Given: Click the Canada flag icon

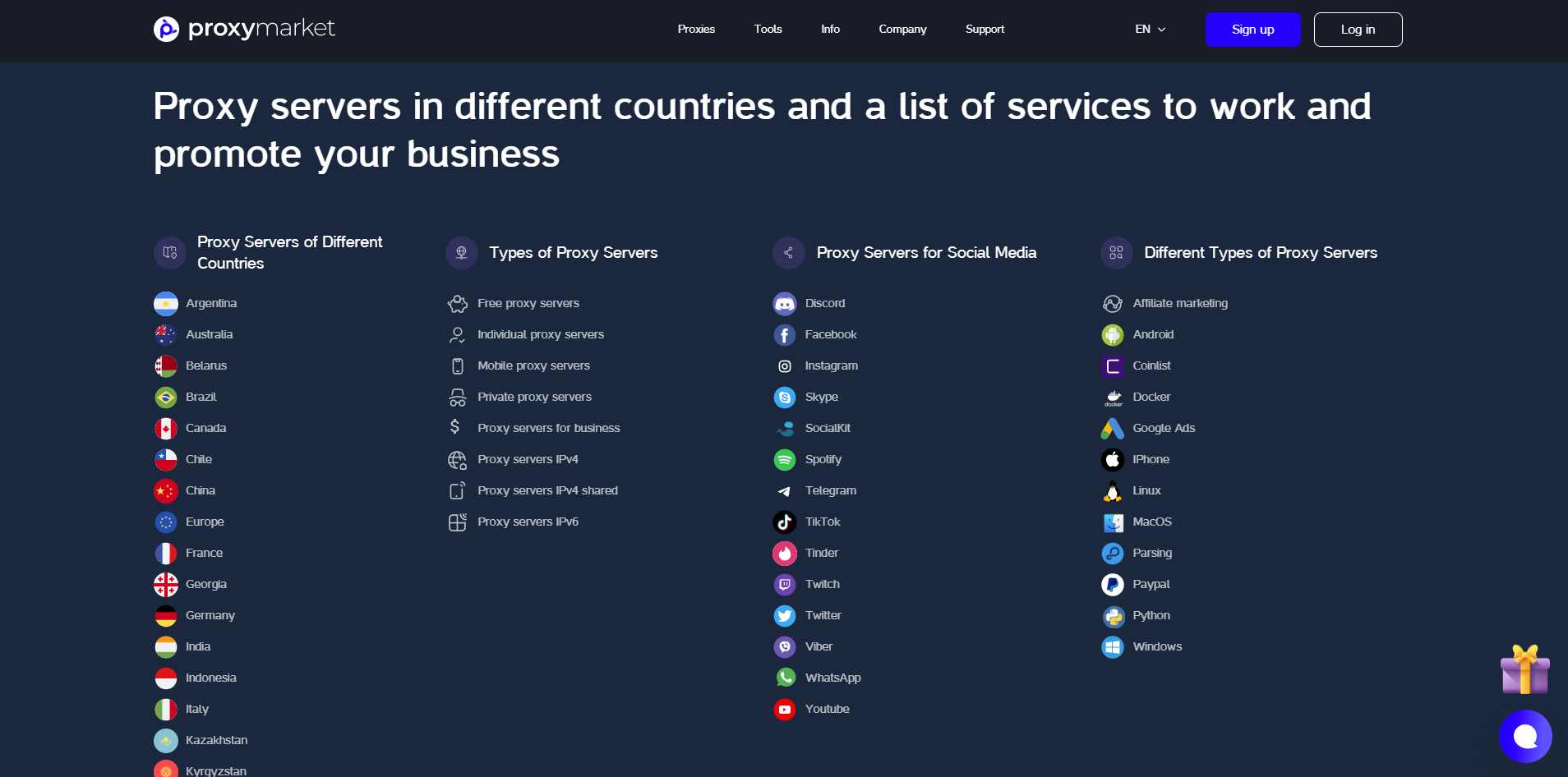Looking at the screenshot, I should (x=166, y=429).
